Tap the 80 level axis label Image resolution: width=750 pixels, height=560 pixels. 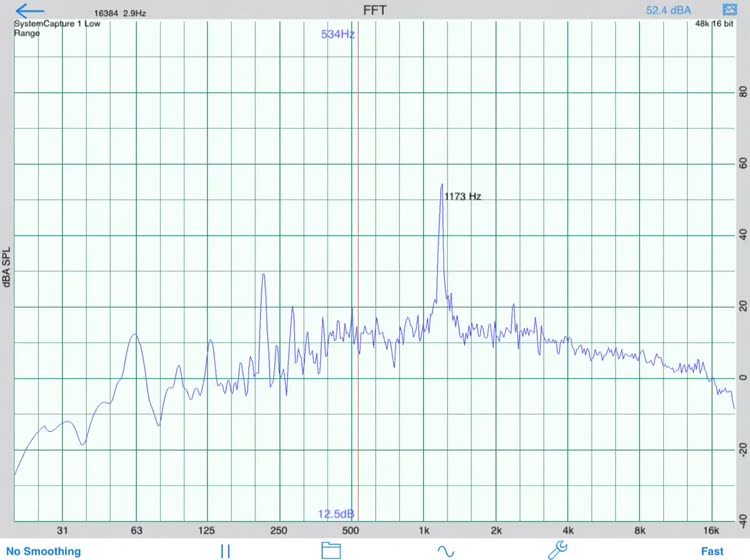click(x=743, y=92)
